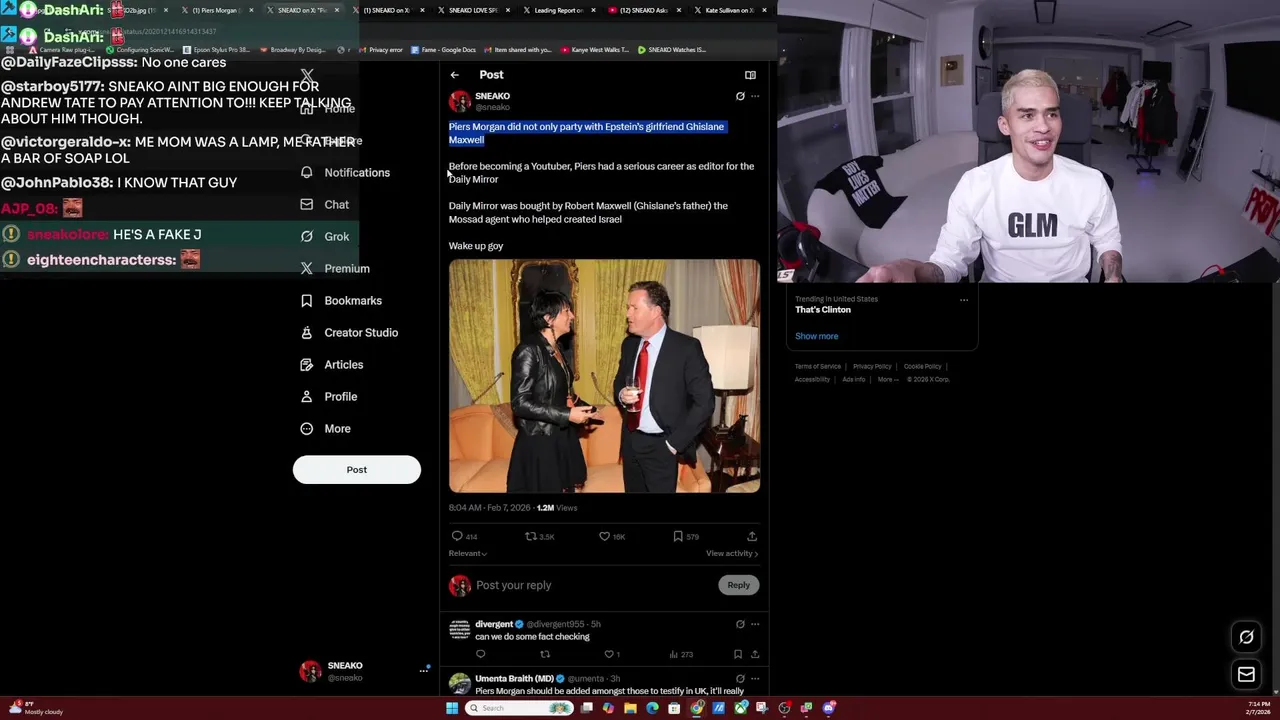Open Discord from the taskbar
The image size is (1280, 720).
tap(828, 708)
